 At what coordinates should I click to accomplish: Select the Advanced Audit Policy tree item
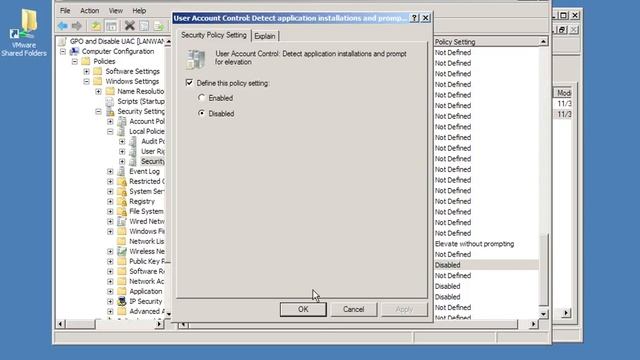coord(147,311)
